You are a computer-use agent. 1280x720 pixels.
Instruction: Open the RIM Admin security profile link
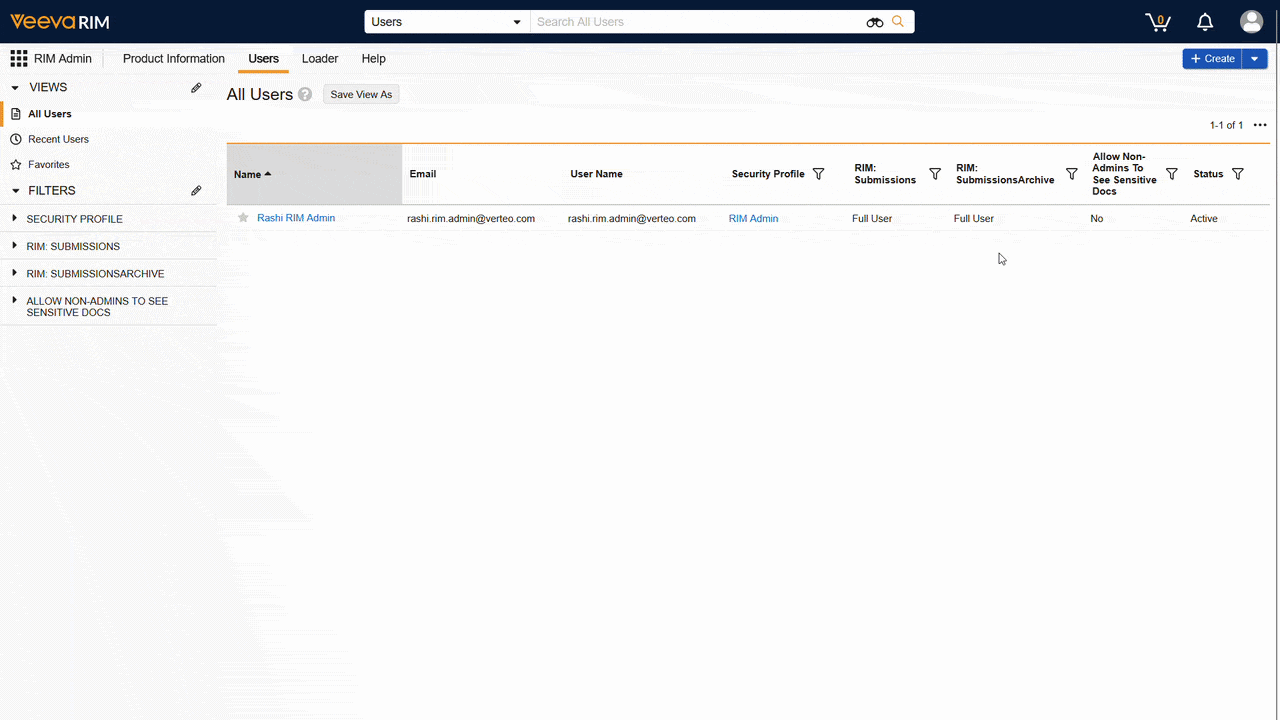pyautogui.click(x=753, y=218)
